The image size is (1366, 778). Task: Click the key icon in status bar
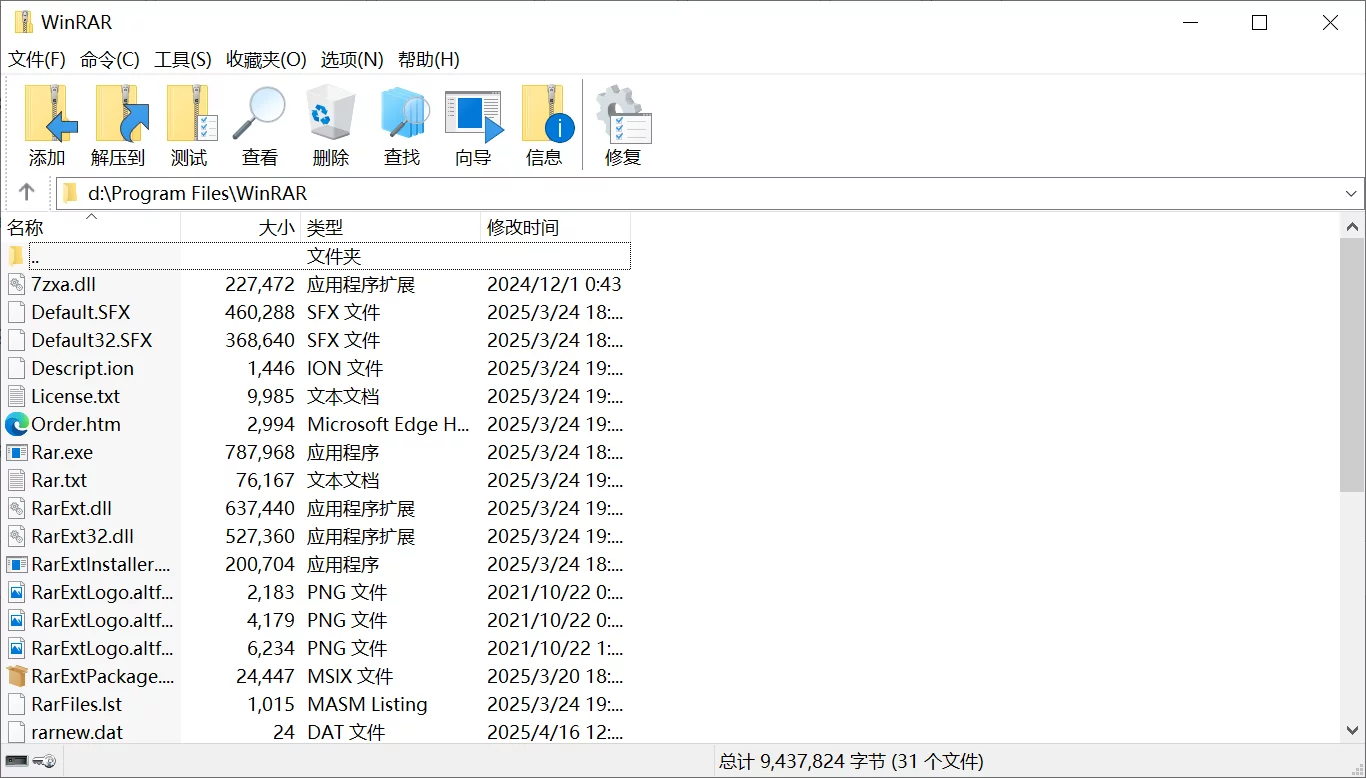pos(45,762)
